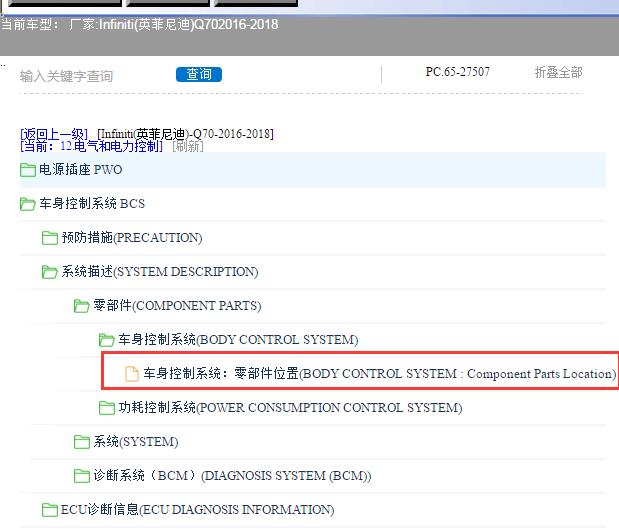619x529 pixels.
Task: Focus the 输入关键字查询 search input field
Action: (x=66, y=76)
